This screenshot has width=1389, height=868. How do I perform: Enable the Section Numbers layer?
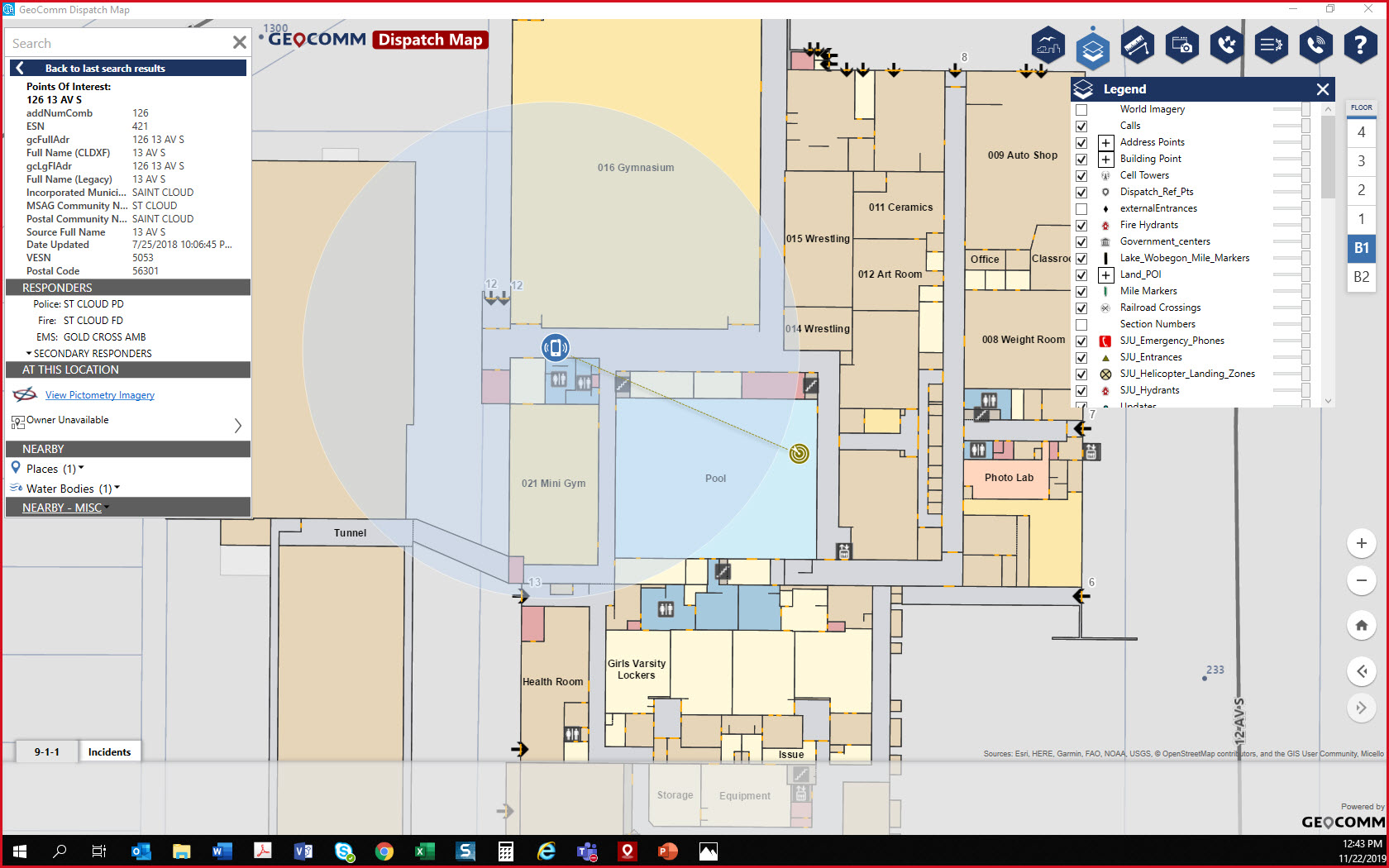(1081, 324)
